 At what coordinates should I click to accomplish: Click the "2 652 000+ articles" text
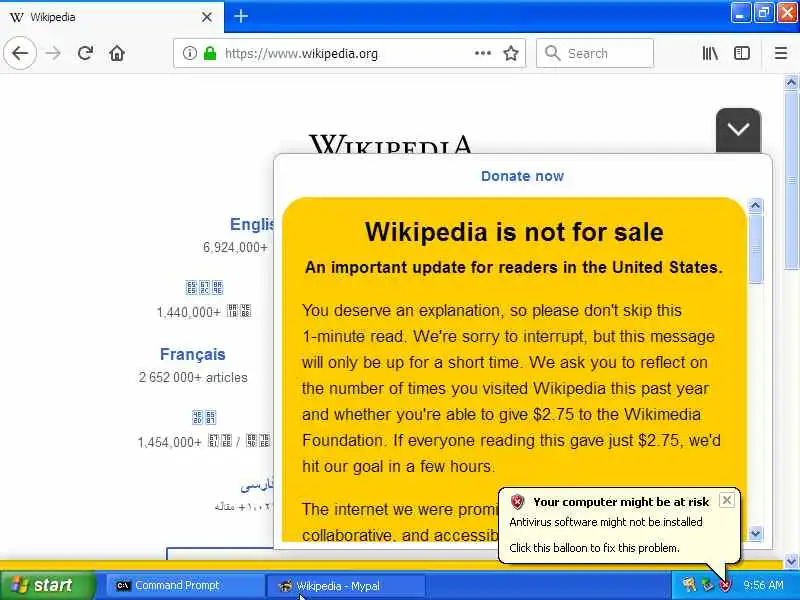click(x=193, y=378)
